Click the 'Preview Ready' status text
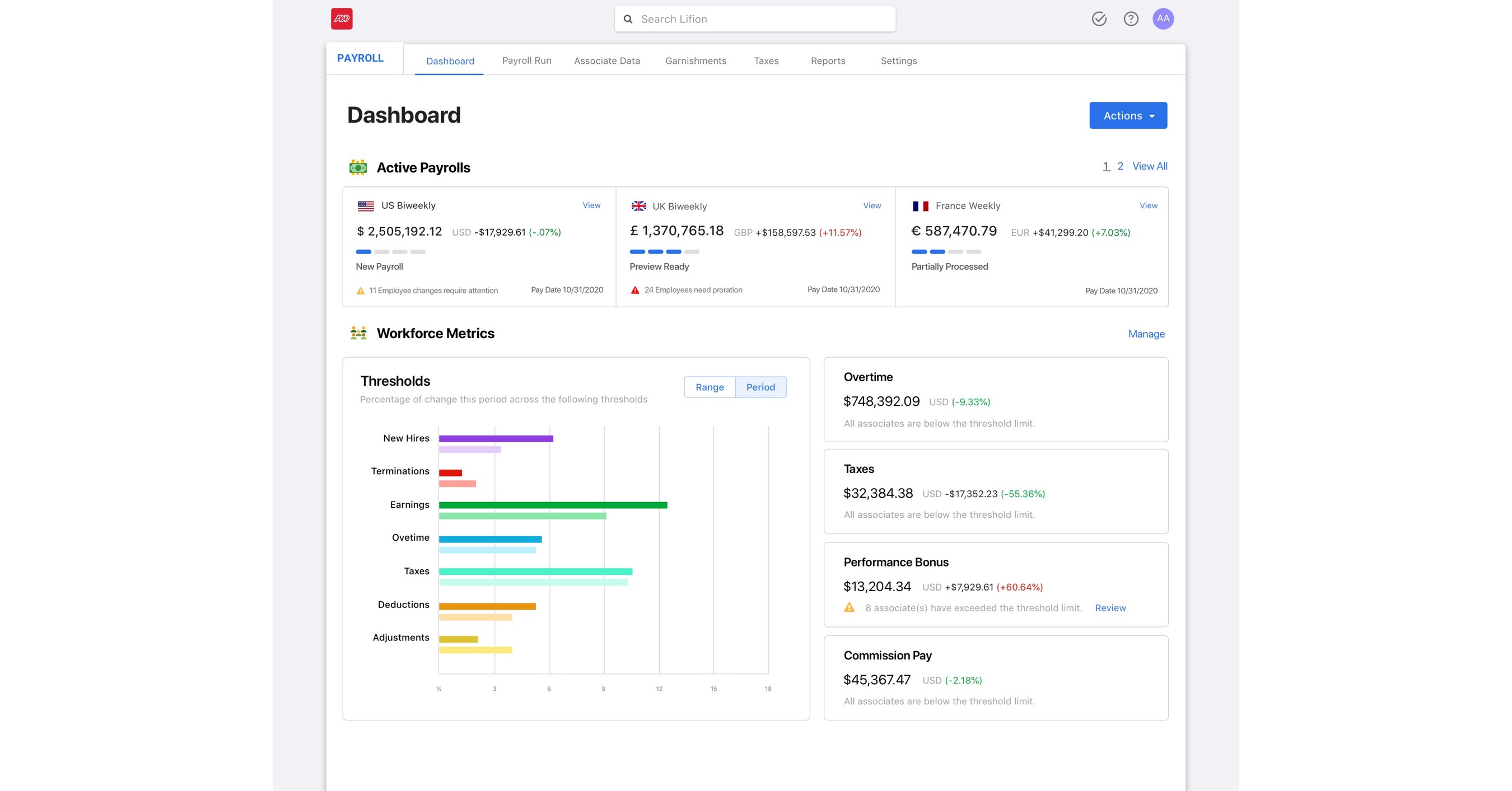This screenshot has height=791, width=1512. pos(659,266)
